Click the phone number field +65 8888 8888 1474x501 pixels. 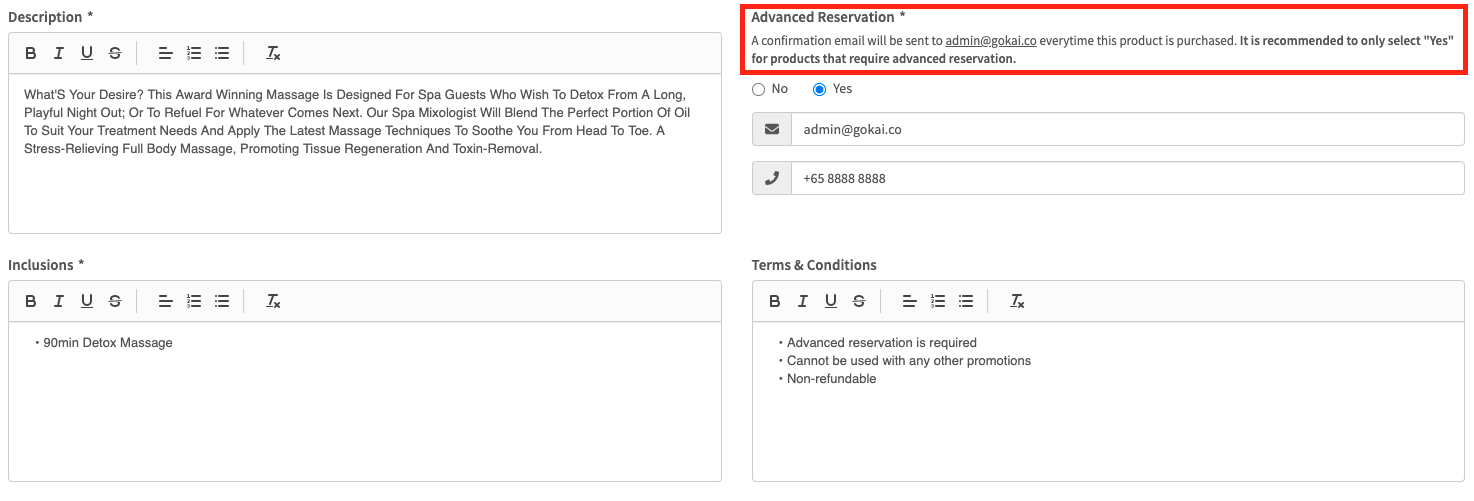(1126, 179)
